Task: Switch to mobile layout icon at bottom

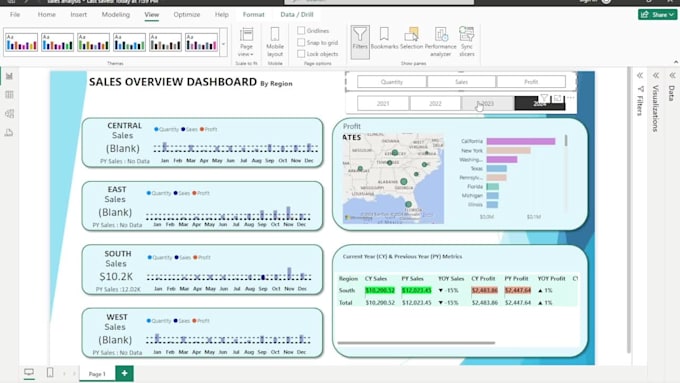Action: coord(50,372)
